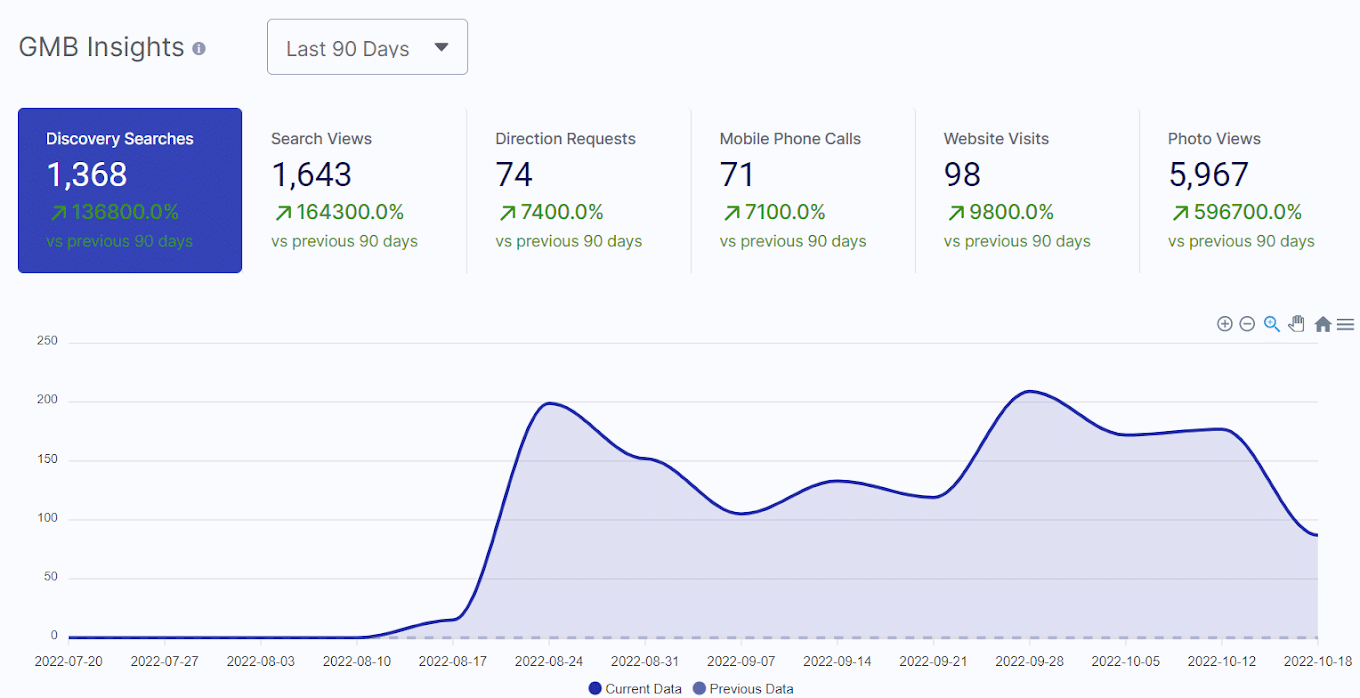Click the green arrow under Photo Views
This screenshot has height=698, width=1360.
1179,212
